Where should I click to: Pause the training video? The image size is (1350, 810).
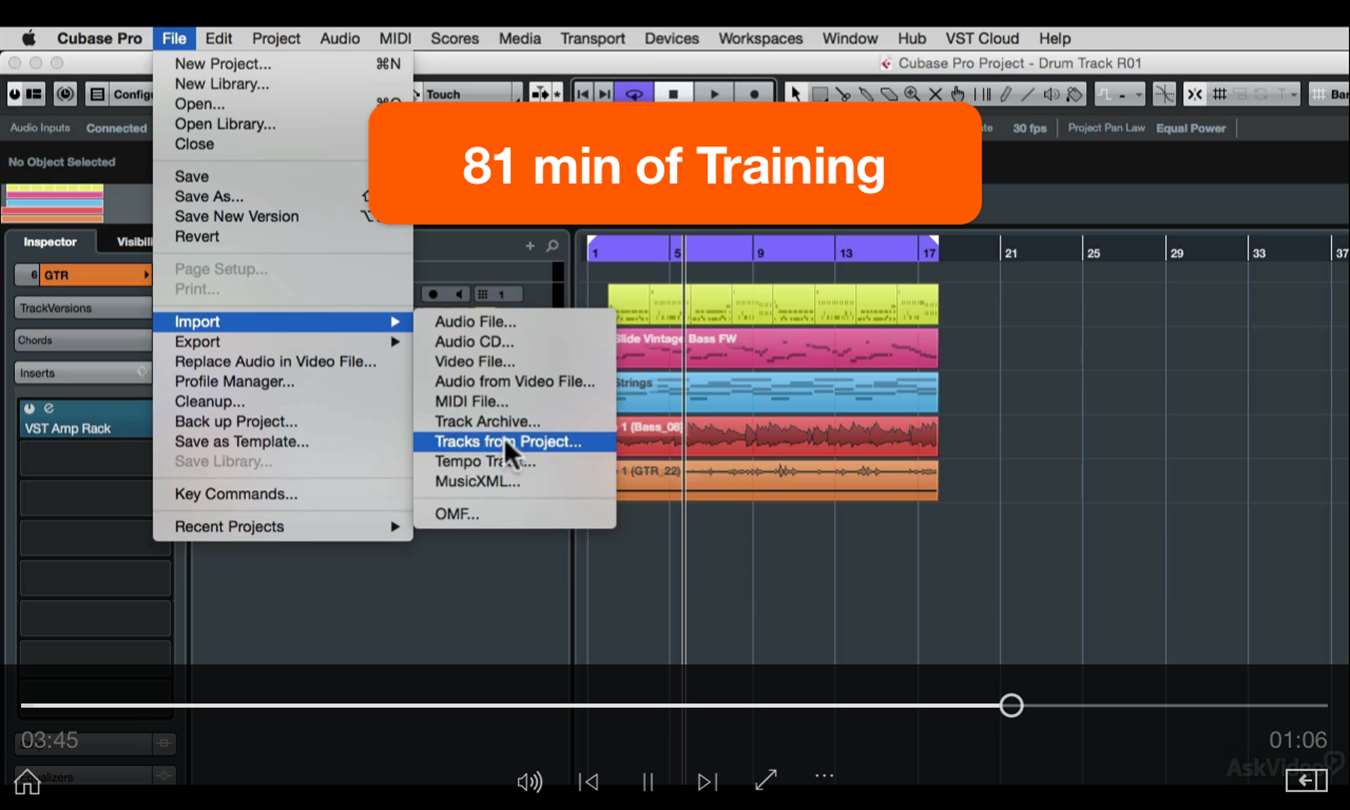click(x=648, y=782)
